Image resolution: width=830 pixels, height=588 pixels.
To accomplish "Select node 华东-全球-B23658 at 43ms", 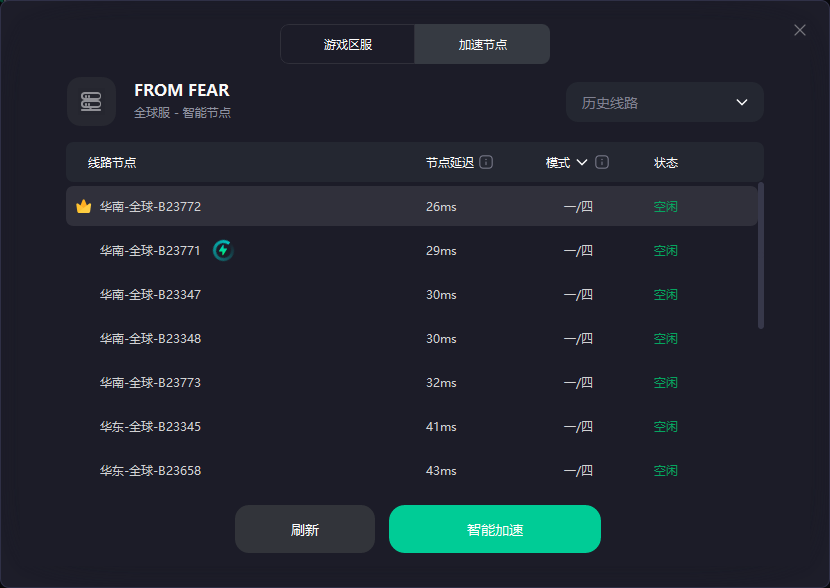I will click(x=412, y=471).
